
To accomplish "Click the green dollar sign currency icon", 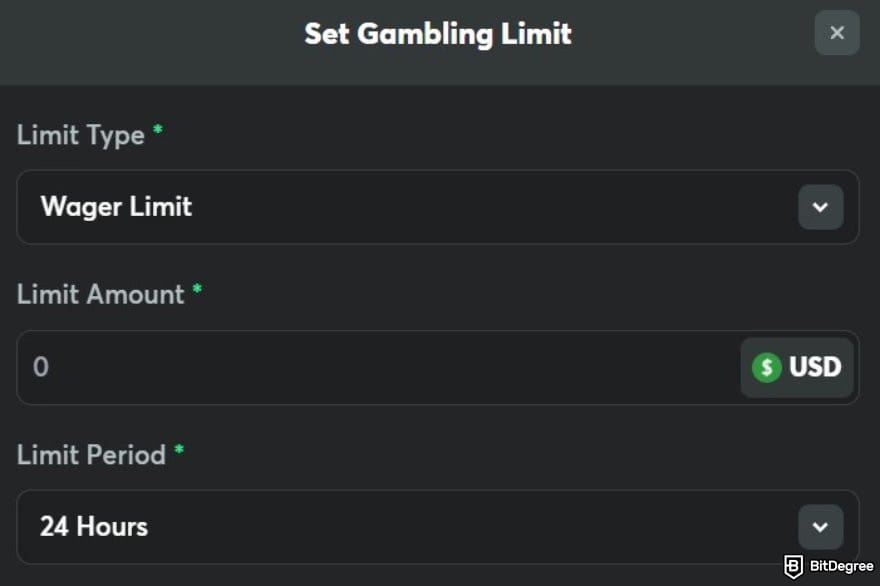I will click(766, 368).
